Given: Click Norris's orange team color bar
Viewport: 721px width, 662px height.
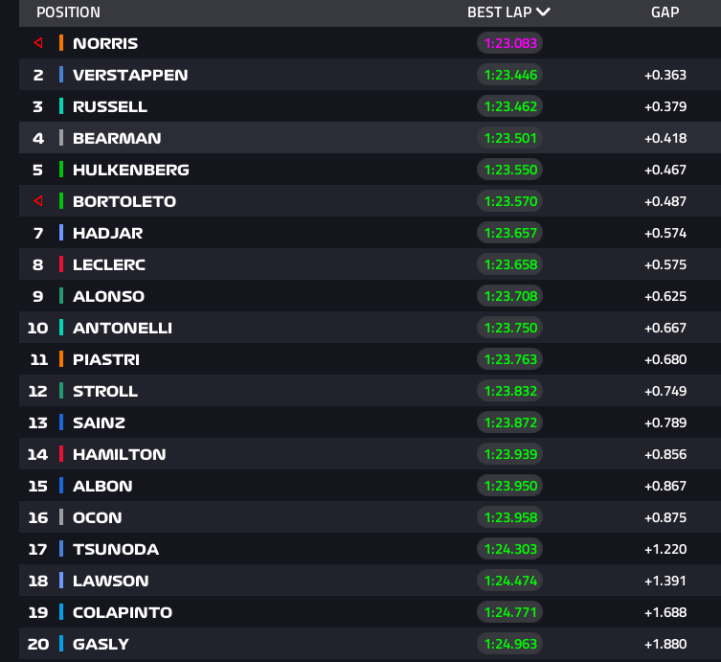Looking at the screenshot, I should (61, 43).
